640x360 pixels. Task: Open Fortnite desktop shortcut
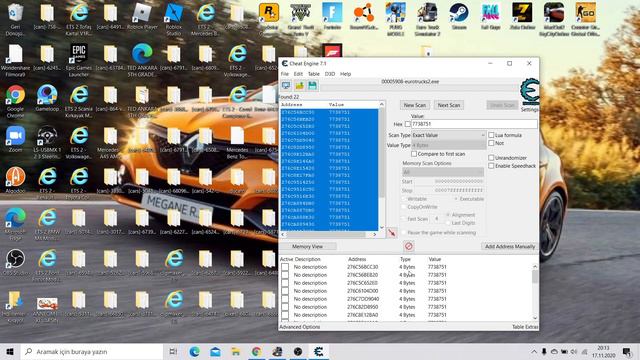coord(332,17)
